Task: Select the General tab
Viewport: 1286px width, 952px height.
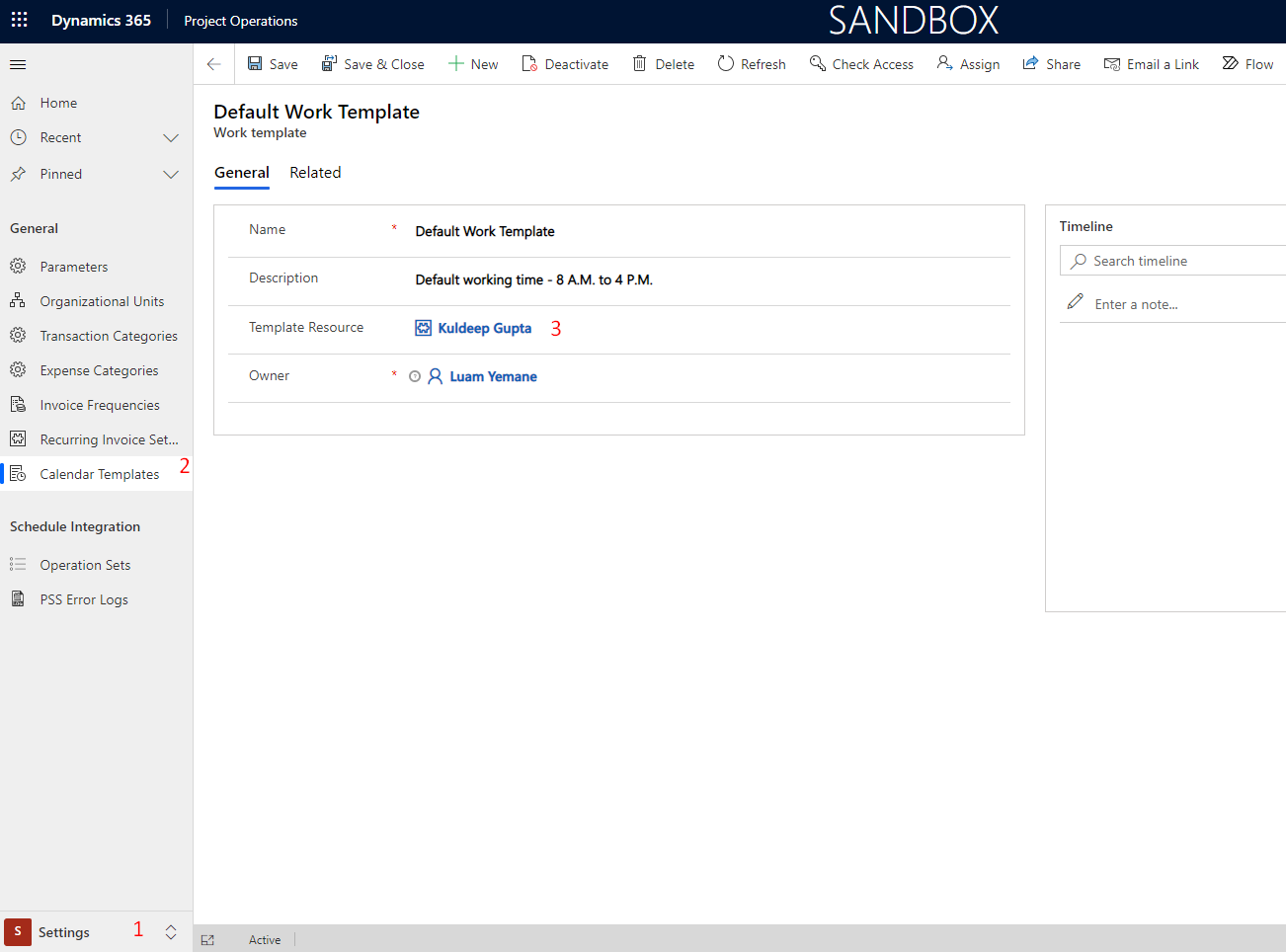Action: pos(241,173)
